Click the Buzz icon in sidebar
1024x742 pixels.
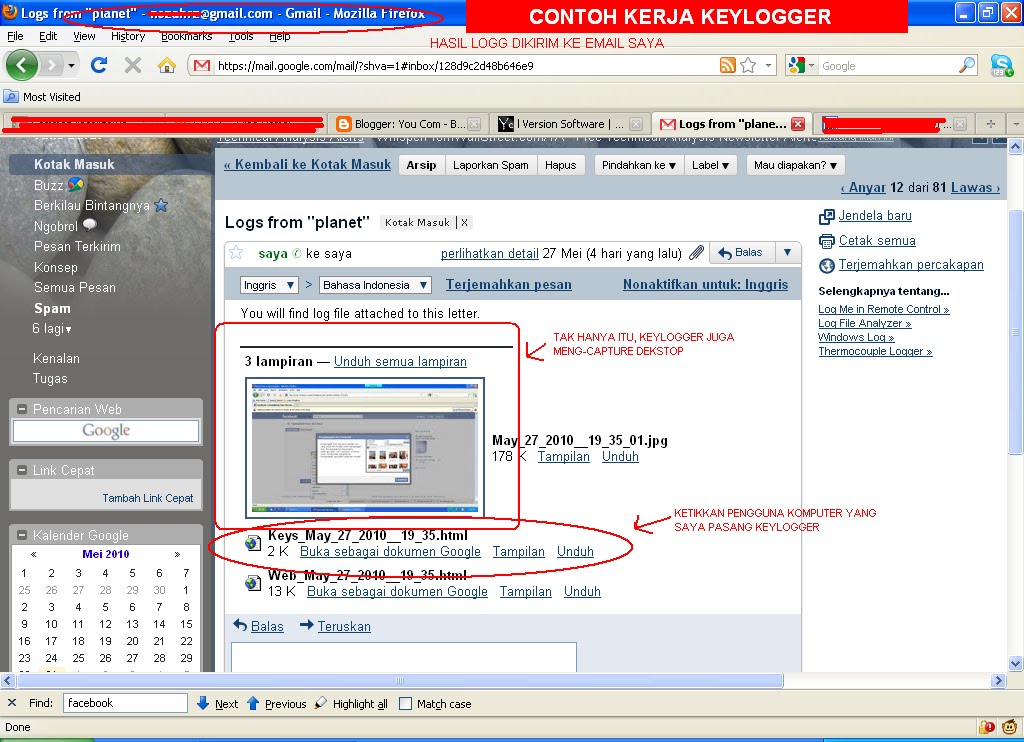pos(76,185)
